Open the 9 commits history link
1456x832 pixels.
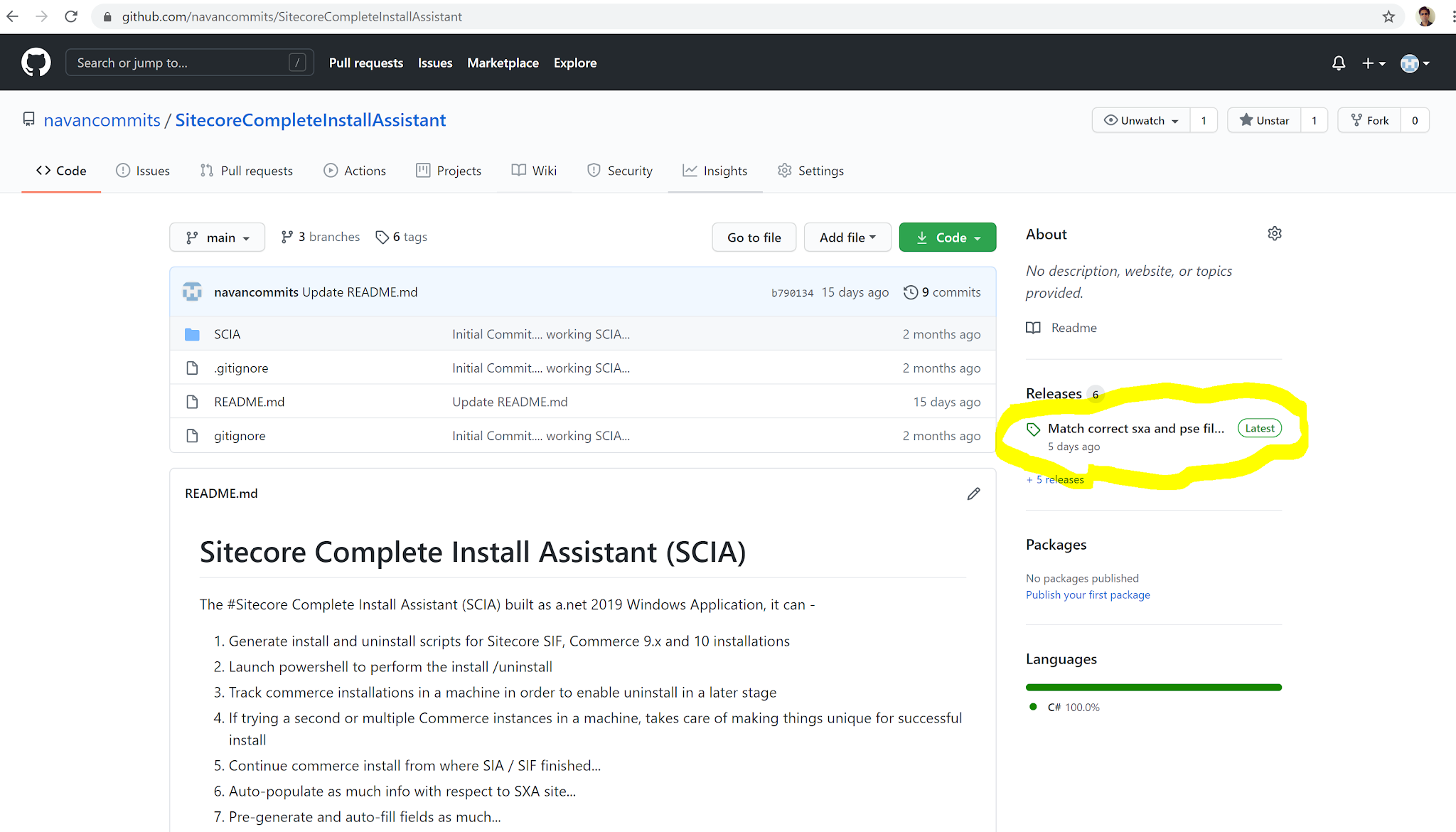(942, 292)
